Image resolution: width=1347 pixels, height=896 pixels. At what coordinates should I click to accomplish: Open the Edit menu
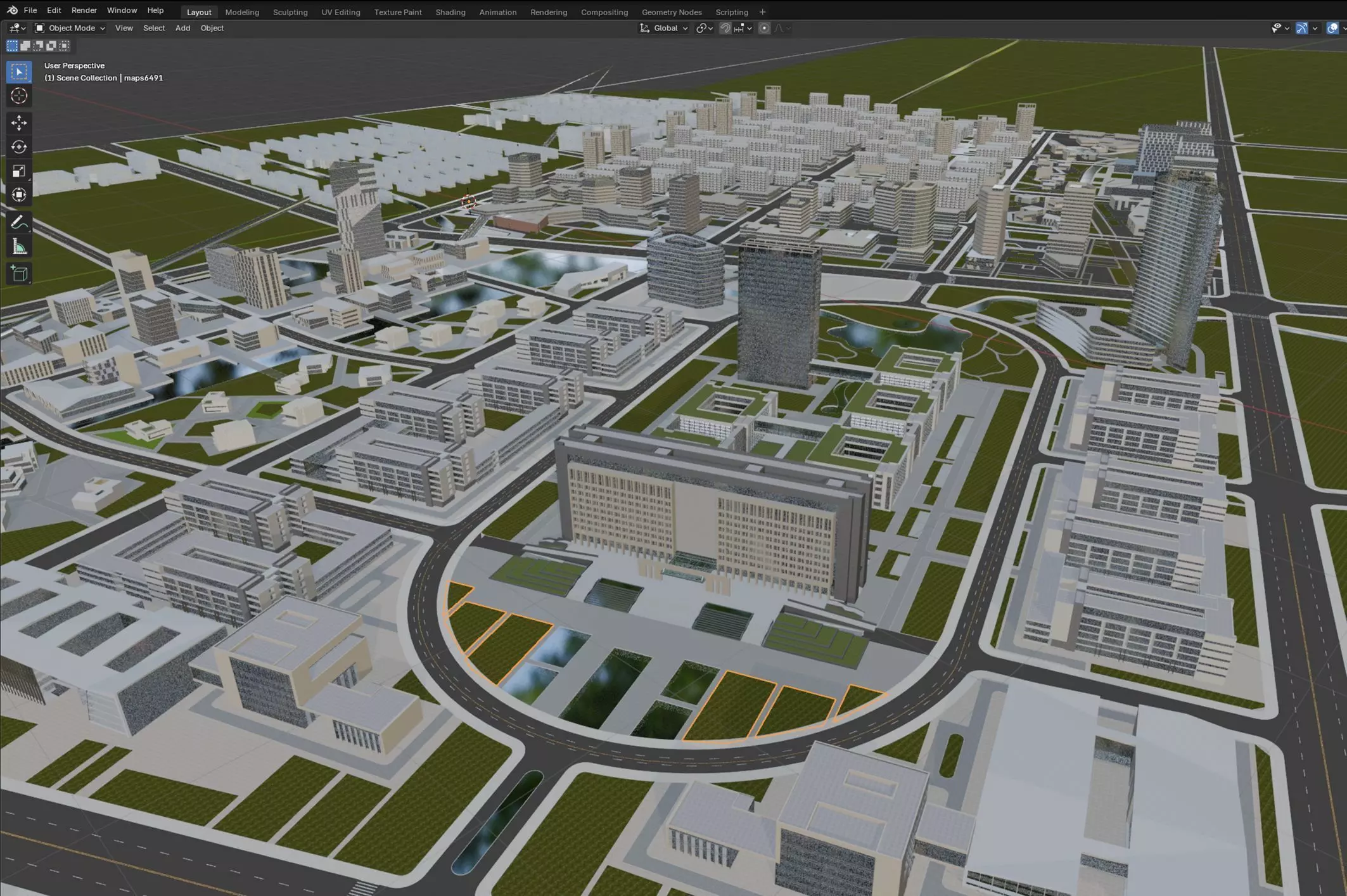54,10
